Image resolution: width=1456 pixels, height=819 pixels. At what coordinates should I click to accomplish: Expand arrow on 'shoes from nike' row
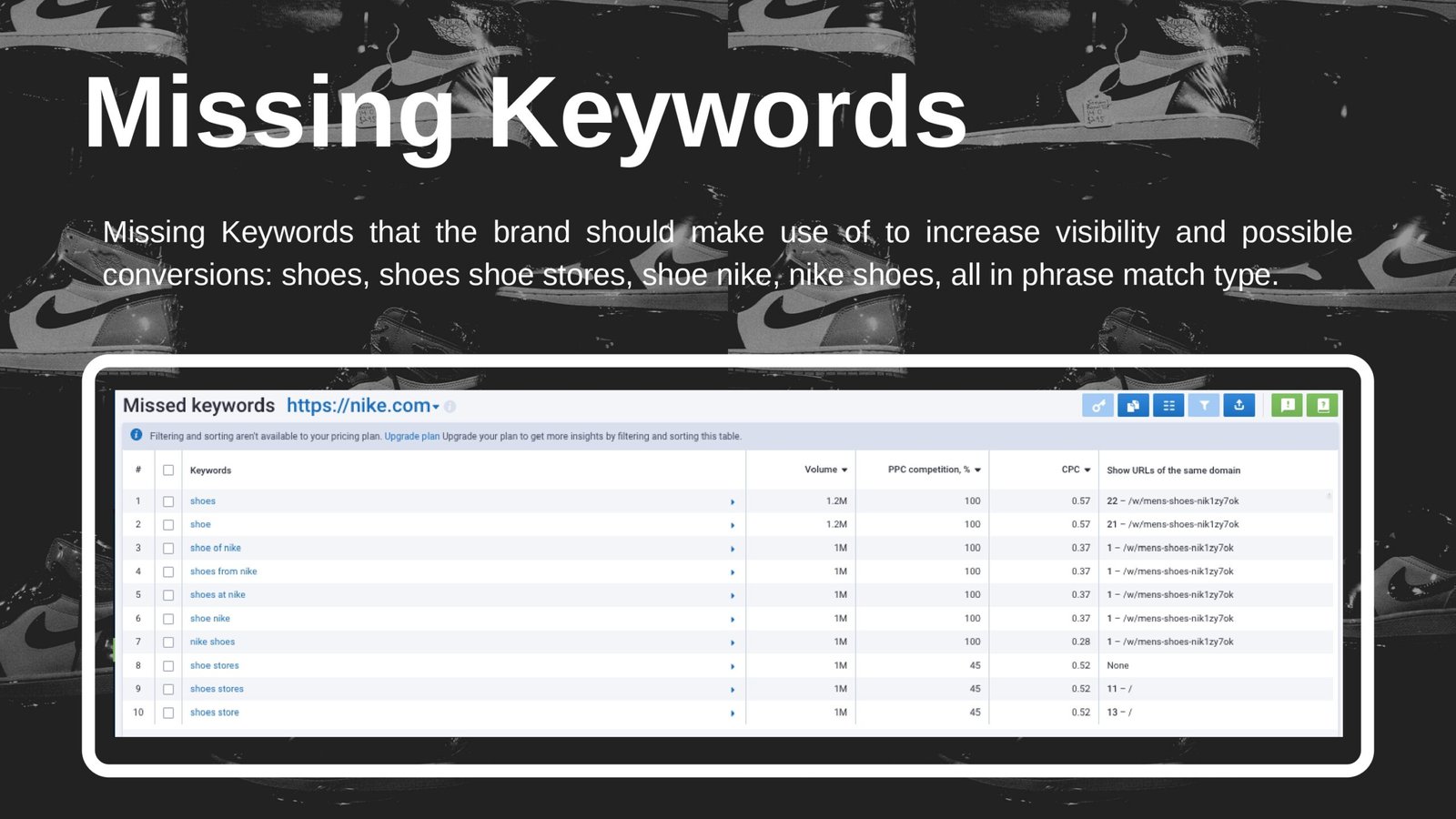pos(733,572)
